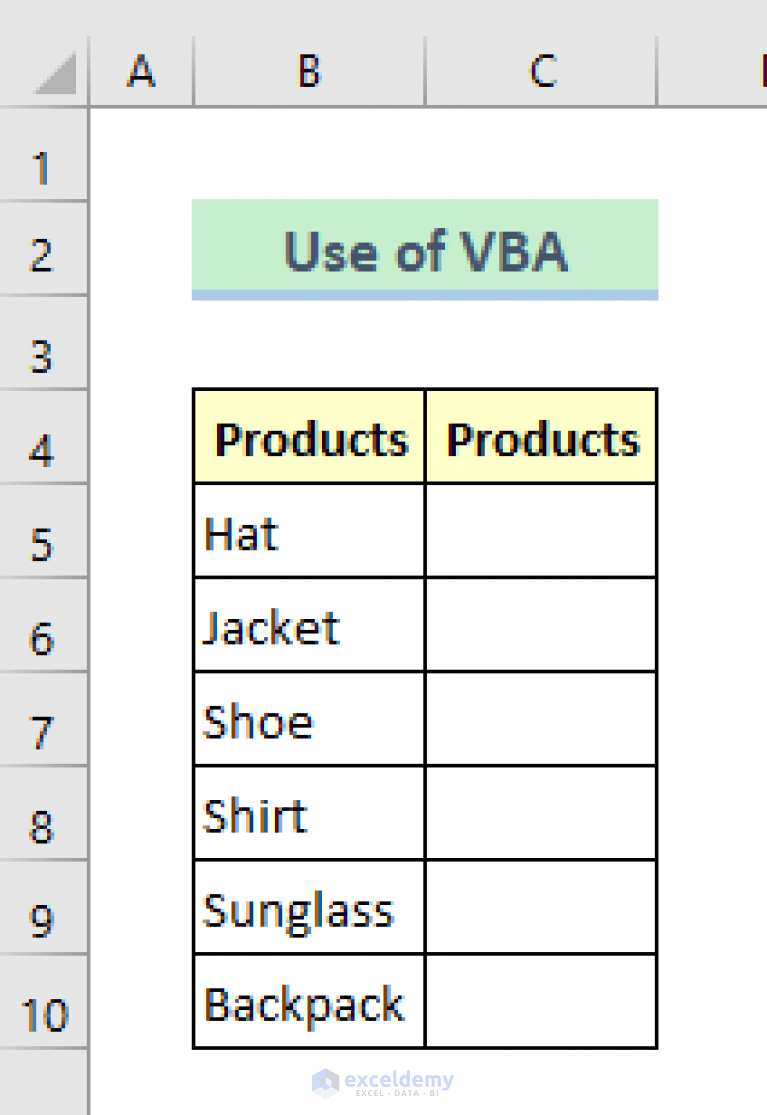Viewport: 767px width, 1115px height.
Task: Select the cell containing Shoe
Action: [x=307, y=722]
